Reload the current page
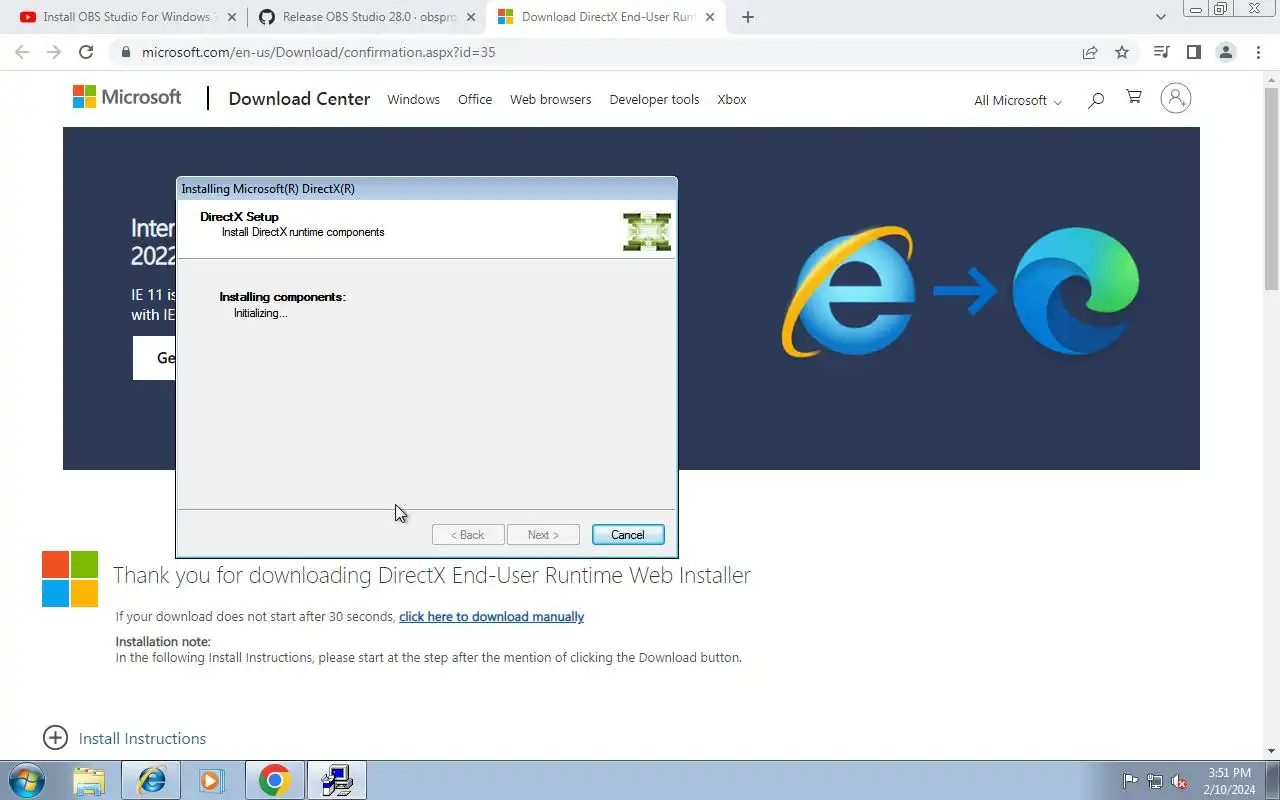 click(86, 52)
